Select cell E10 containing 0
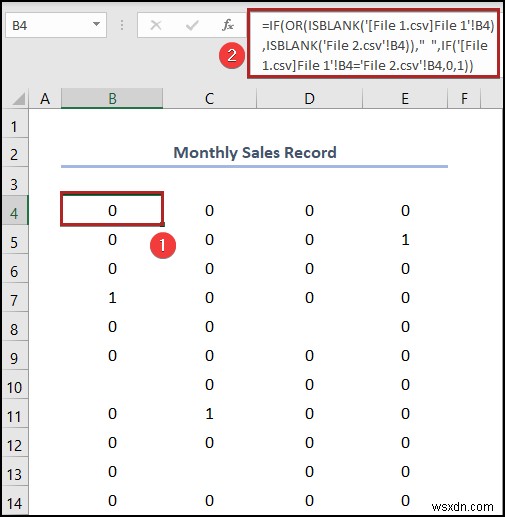The height and width of the screenshot is (517, 505). [x=405, y=384]
